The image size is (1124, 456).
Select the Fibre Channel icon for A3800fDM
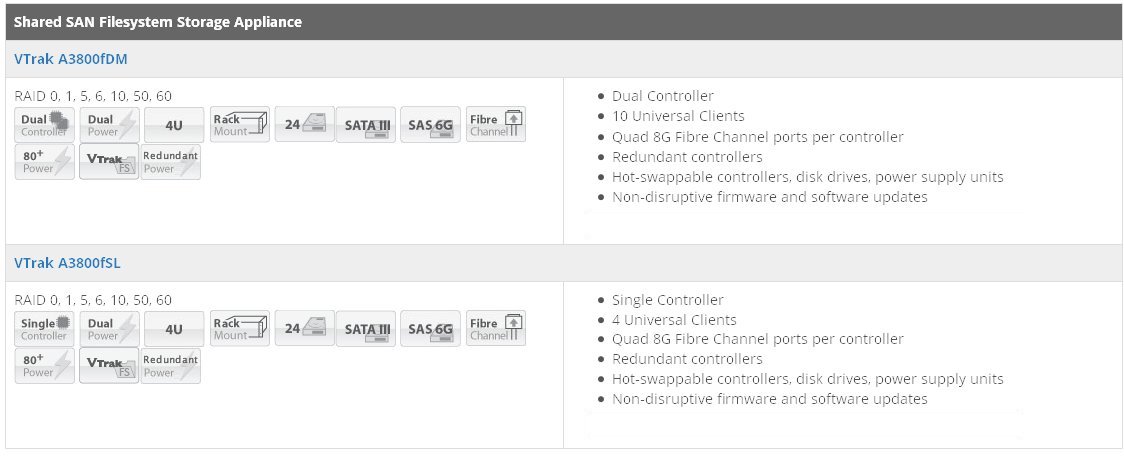pyautogui.click(x=496, y=125)
